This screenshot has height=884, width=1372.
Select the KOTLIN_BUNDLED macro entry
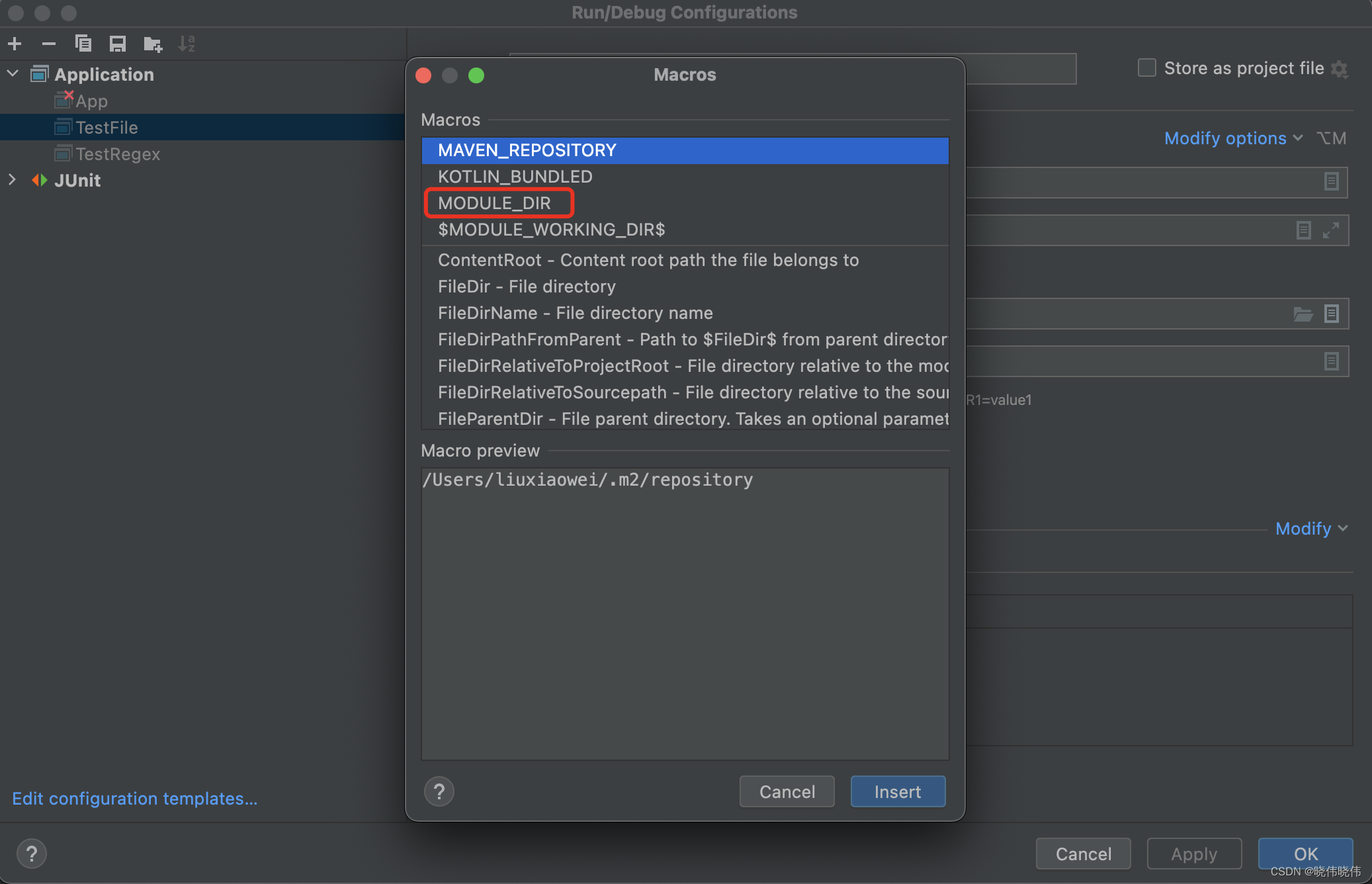[x=515, y=177]
